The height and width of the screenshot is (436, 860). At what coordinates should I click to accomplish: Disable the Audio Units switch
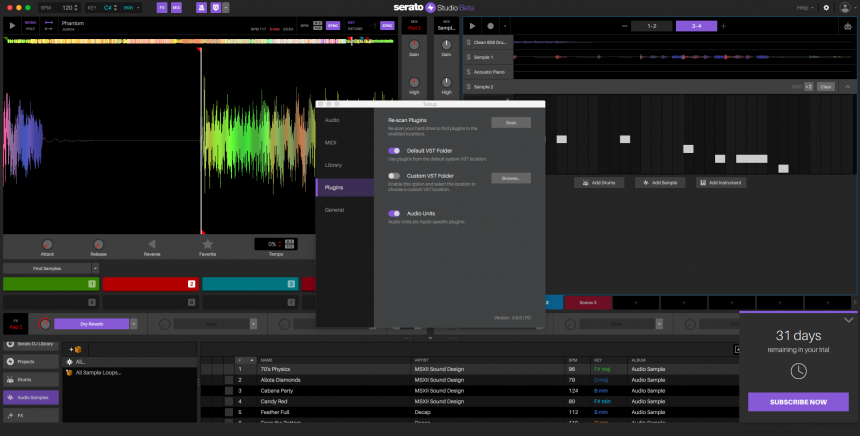coord(394,213)
